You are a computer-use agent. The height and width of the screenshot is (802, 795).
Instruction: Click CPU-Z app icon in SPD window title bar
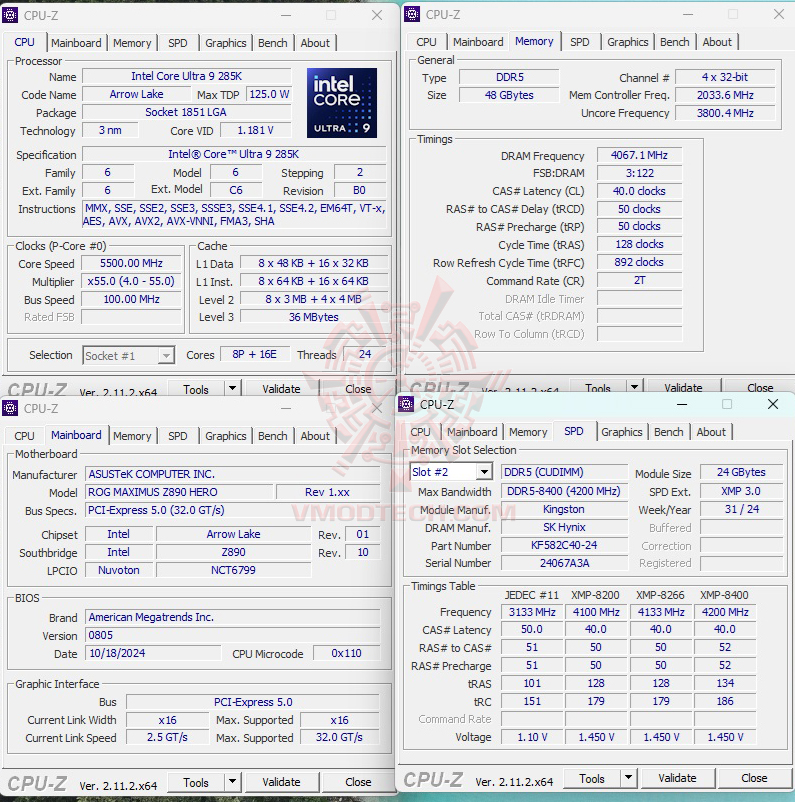click(406, 404)
